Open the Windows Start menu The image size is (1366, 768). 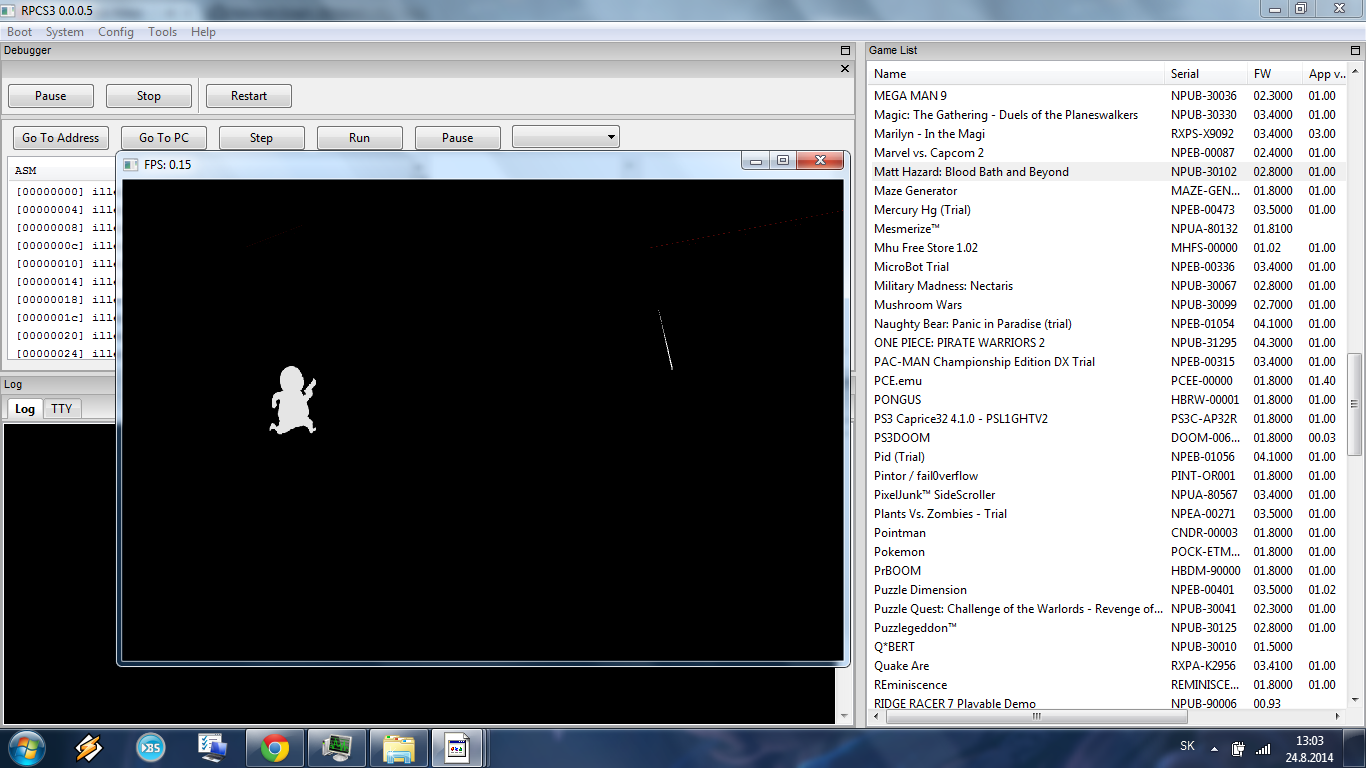(25, 747)
